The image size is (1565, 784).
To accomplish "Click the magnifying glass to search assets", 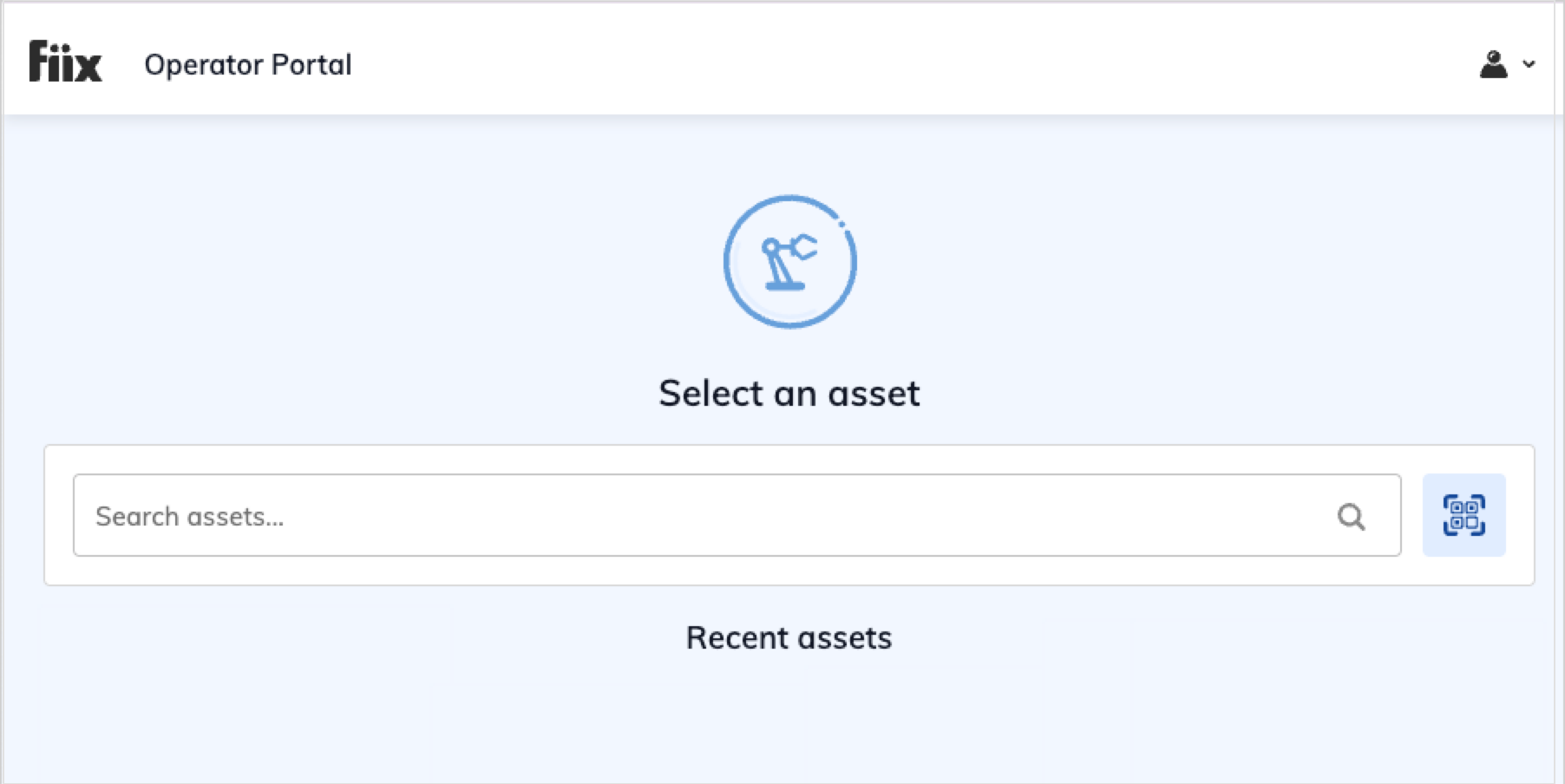I will coord(1351,515).
